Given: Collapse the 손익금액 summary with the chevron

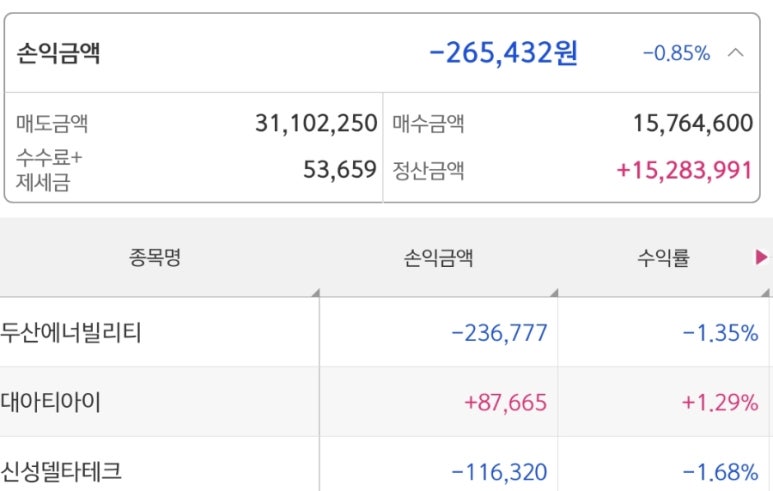Looking at the screenshot, I should point(736,53).
